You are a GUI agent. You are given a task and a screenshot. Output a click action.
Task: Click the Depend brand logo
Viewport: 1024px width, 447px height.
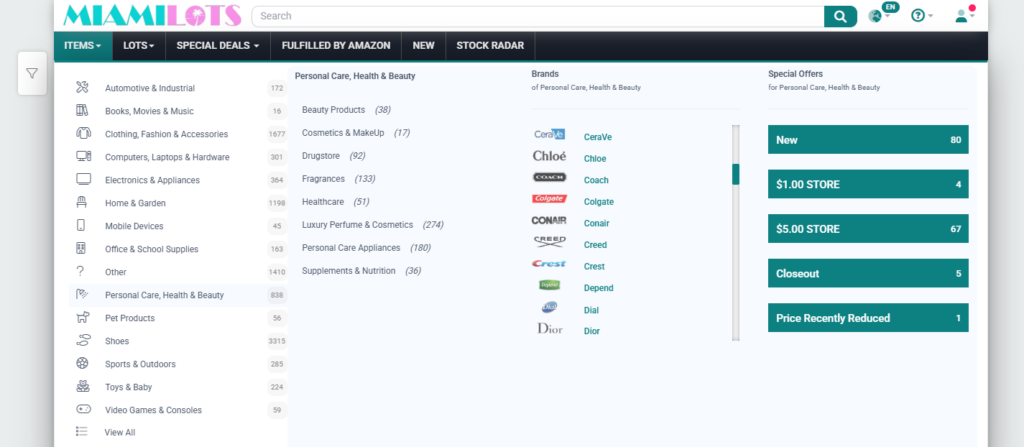coord(549,286)
